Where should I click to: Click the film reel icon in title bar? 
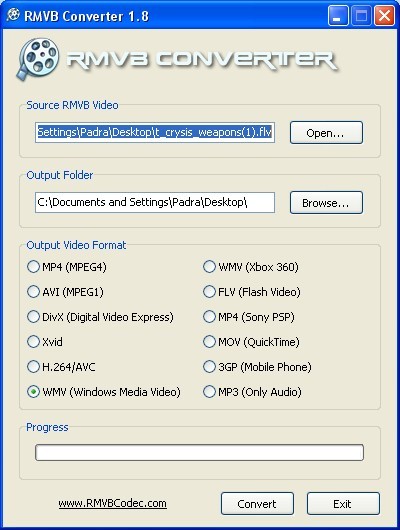(x=13, y=15)
